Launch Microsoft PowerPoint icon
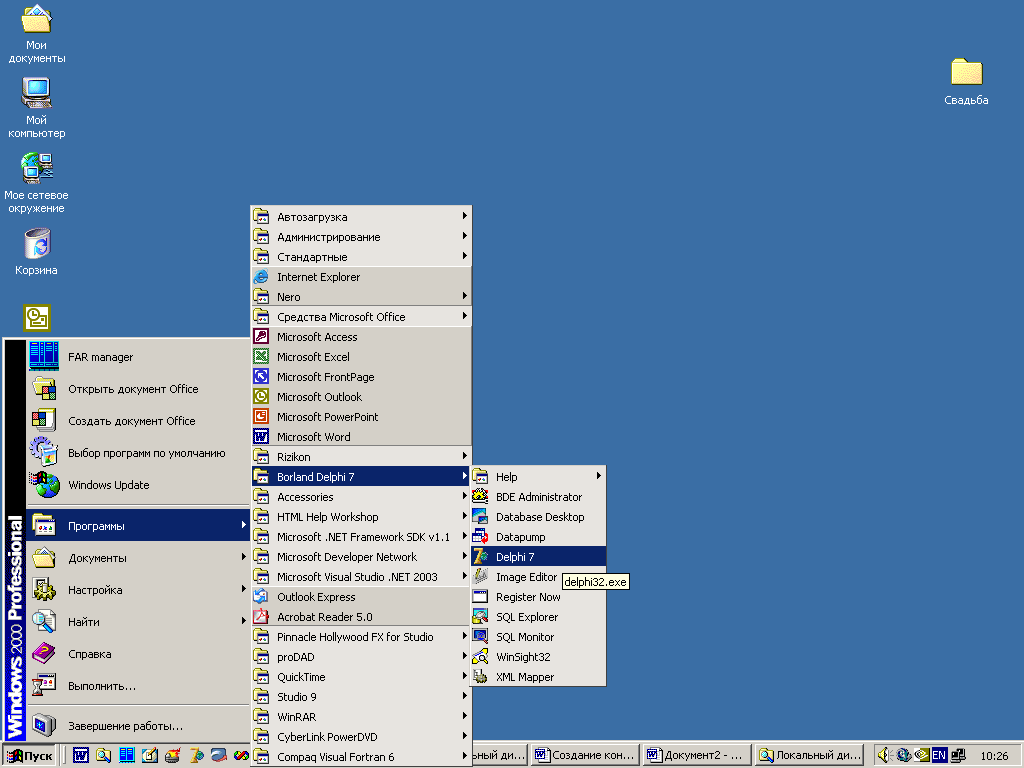Screen dimensions: 1024x768 tap(261, 417)
